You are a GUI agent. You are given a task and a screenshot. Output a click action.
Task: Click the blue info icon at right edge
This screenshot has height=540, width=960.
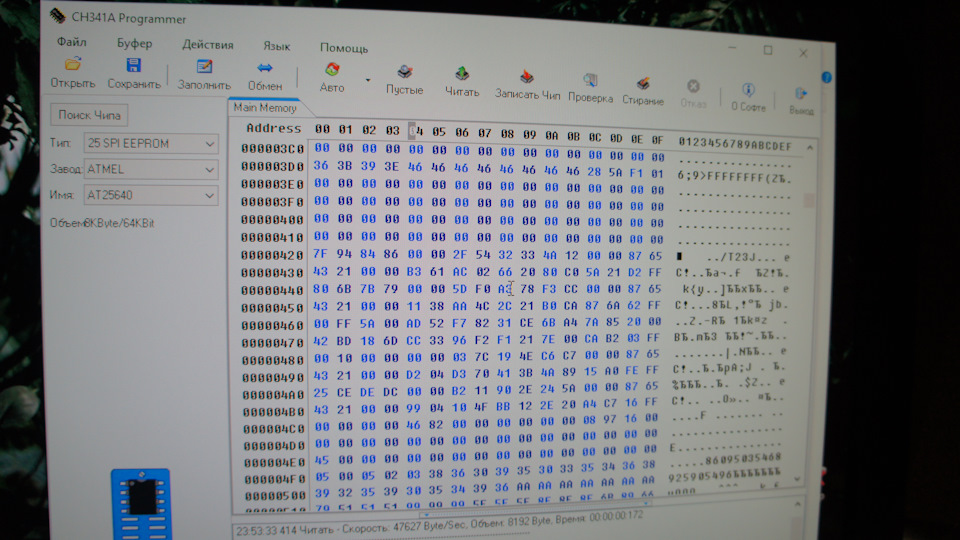827,77
